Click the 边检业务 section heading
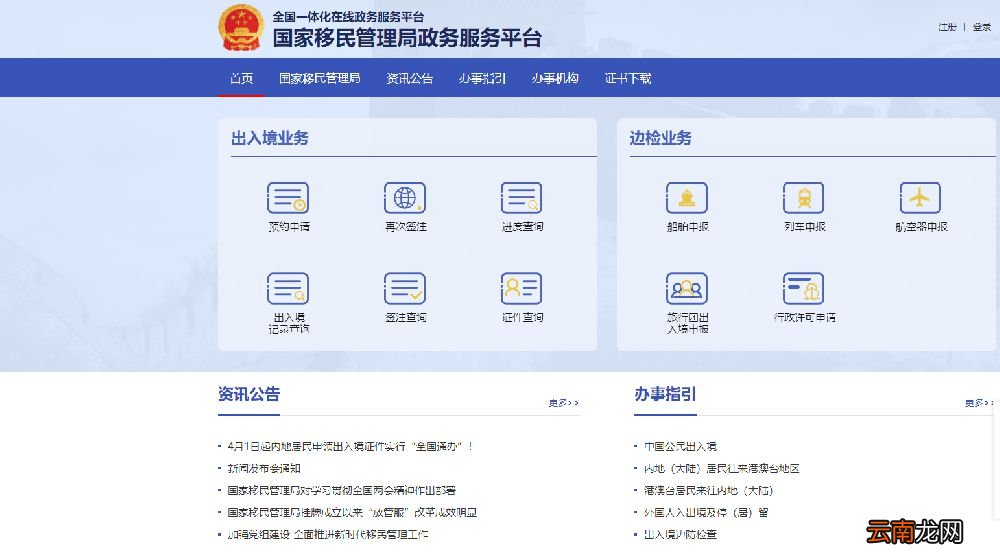 (x=661, y=138)
